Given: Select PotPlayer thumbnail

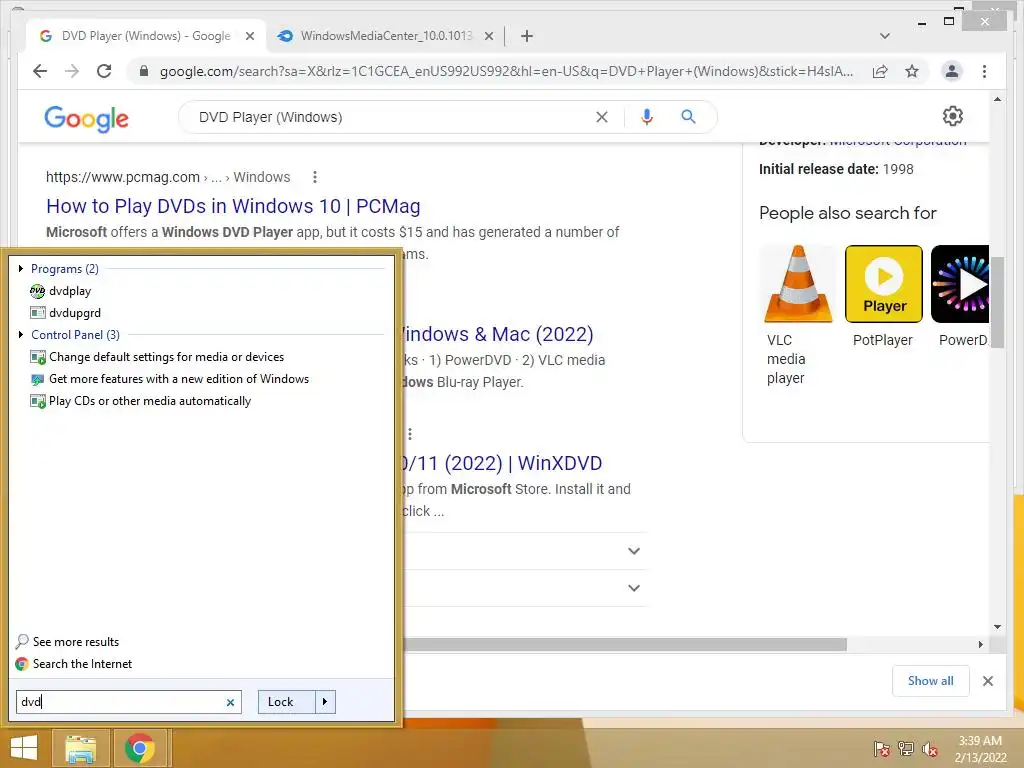Looking at the screenshot, I should (884, 284).
